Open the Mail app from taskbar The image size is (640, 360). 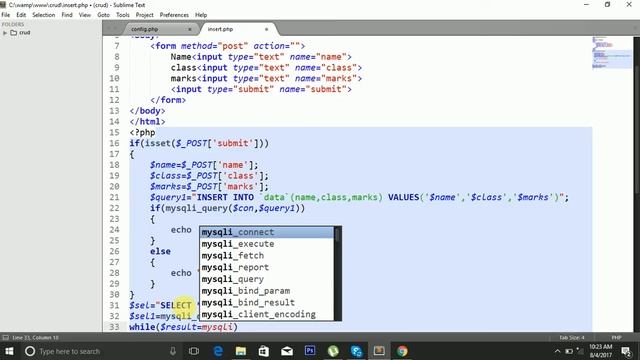click(287, 351)
